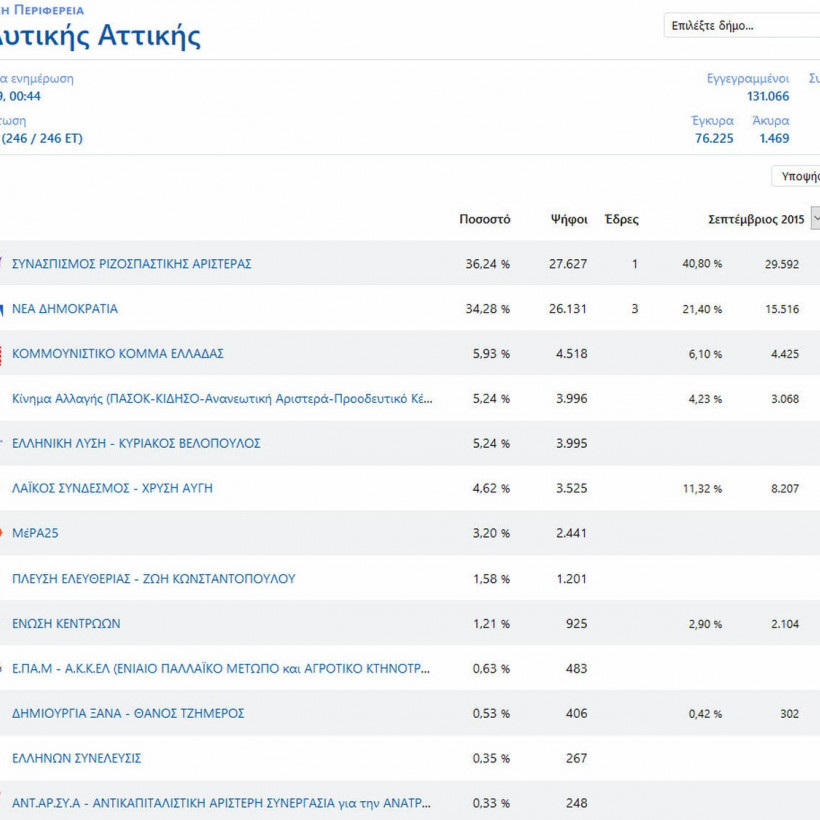Screen dimensions: 820x820
Task: Click the "1.201" votes cell
Action: click(571, 579)
